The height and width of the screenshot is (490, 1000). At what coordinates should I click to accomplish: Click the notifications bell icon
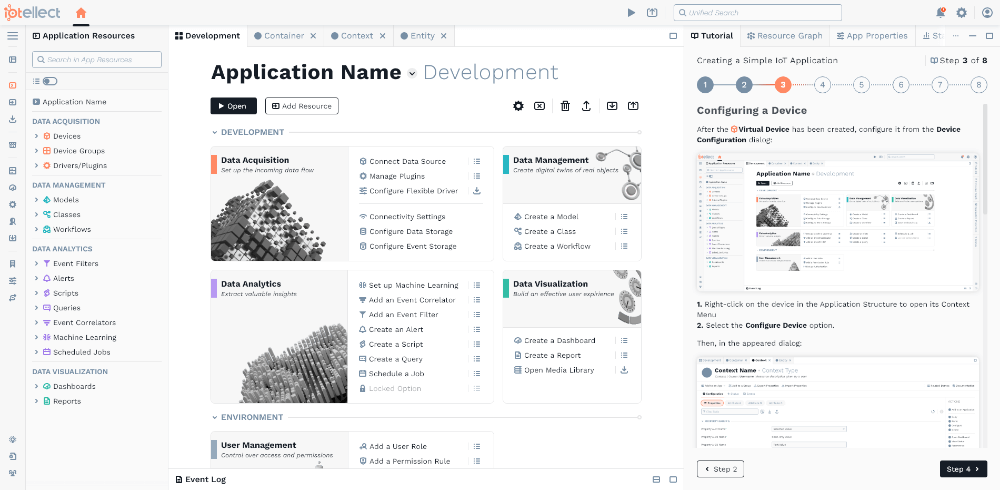[940, 13]
